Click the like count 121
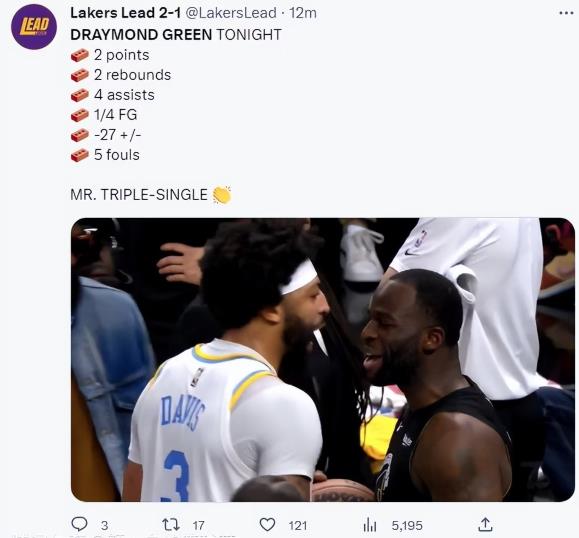 pyautogui.click(x=298, y=525)
